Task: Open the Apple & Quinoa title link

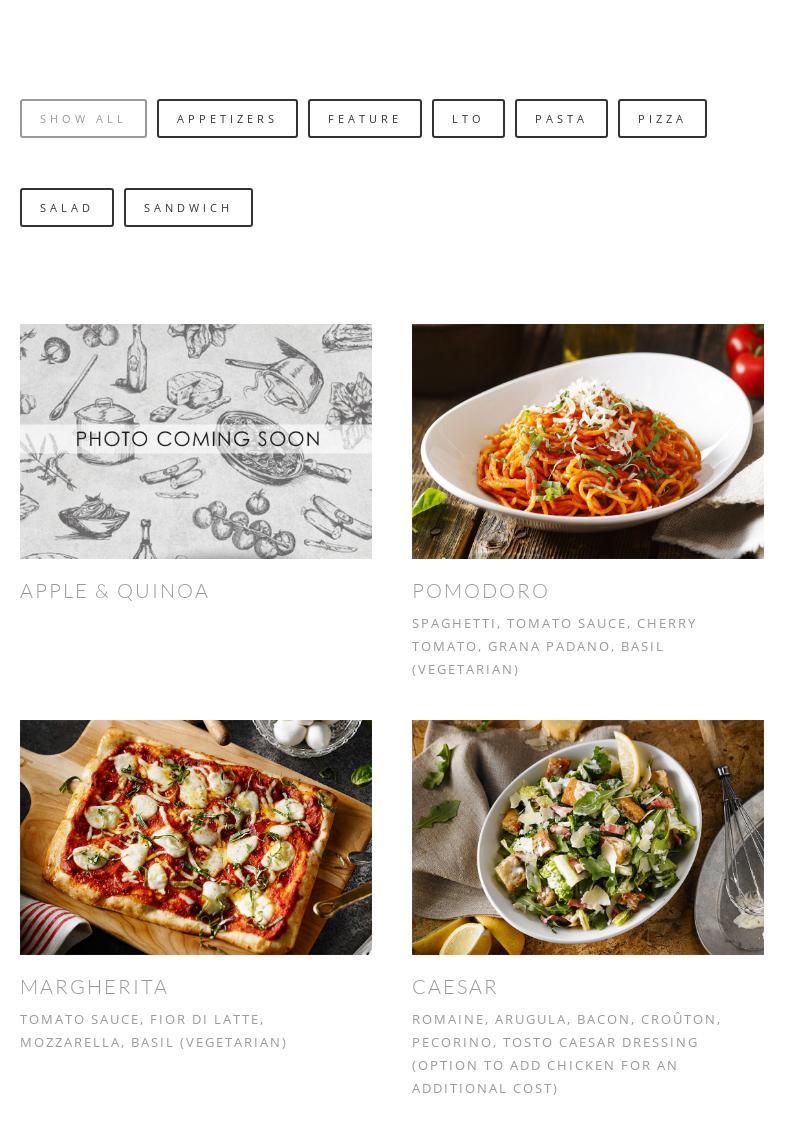Action: tap(114, 592)
